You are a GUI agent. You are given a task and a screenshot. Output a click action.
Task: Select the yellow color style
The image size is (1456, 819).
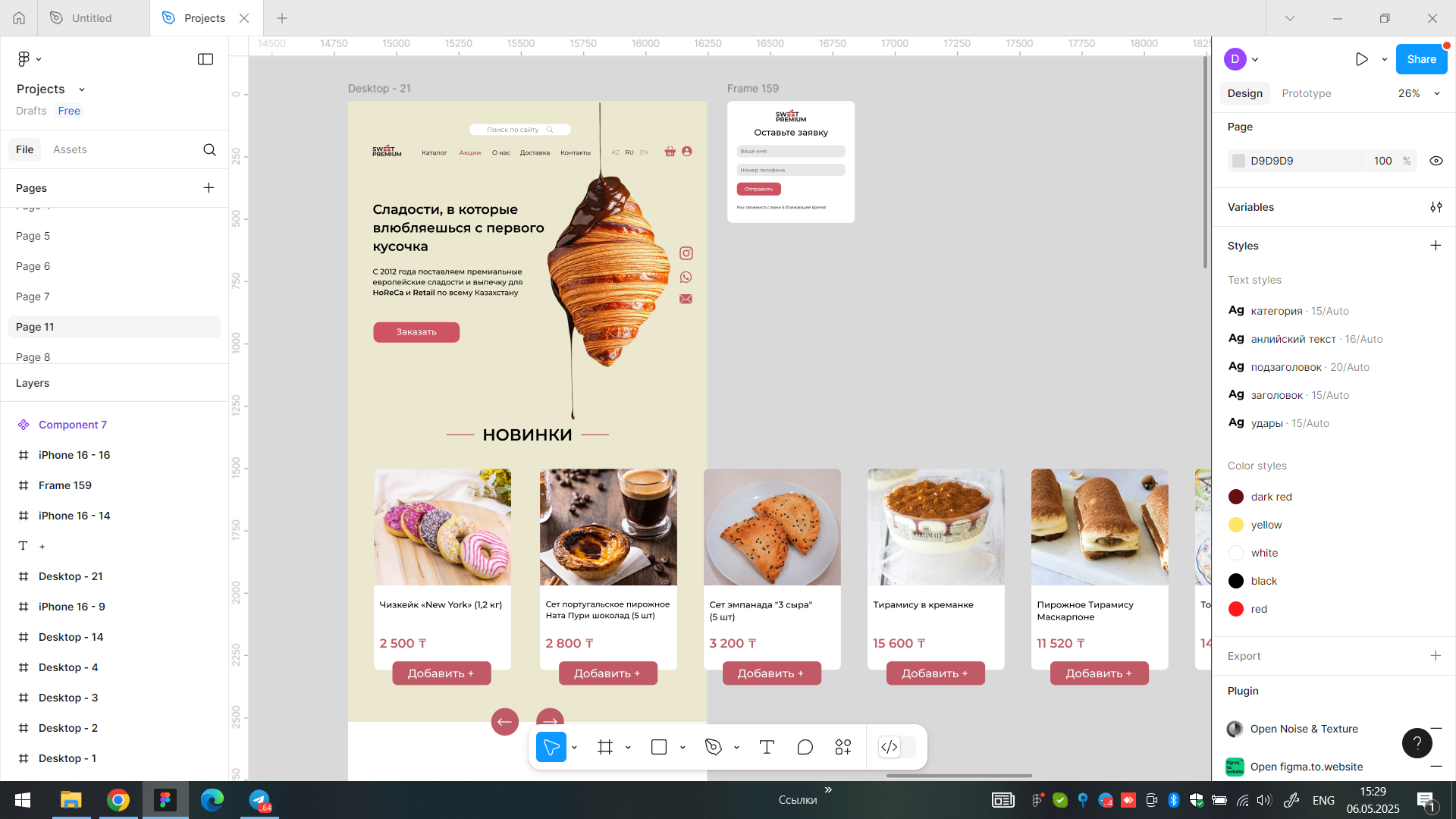(1255, 525)
